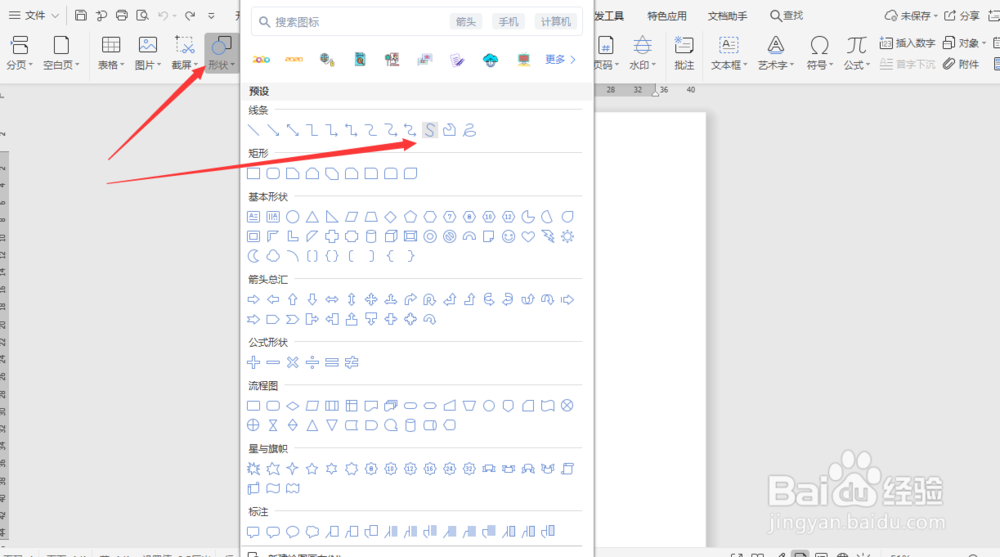Insert the flowchart decision diamond
This screenshot has width=1000, height=557.
293,406
